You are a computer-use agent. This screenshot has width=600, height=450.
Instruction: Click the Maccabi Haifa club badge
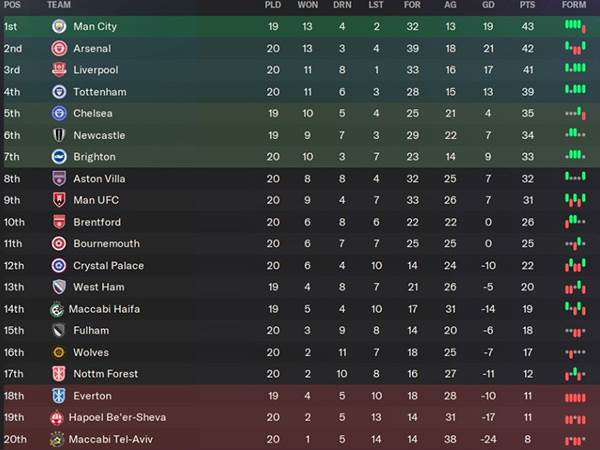click(58, 309)
